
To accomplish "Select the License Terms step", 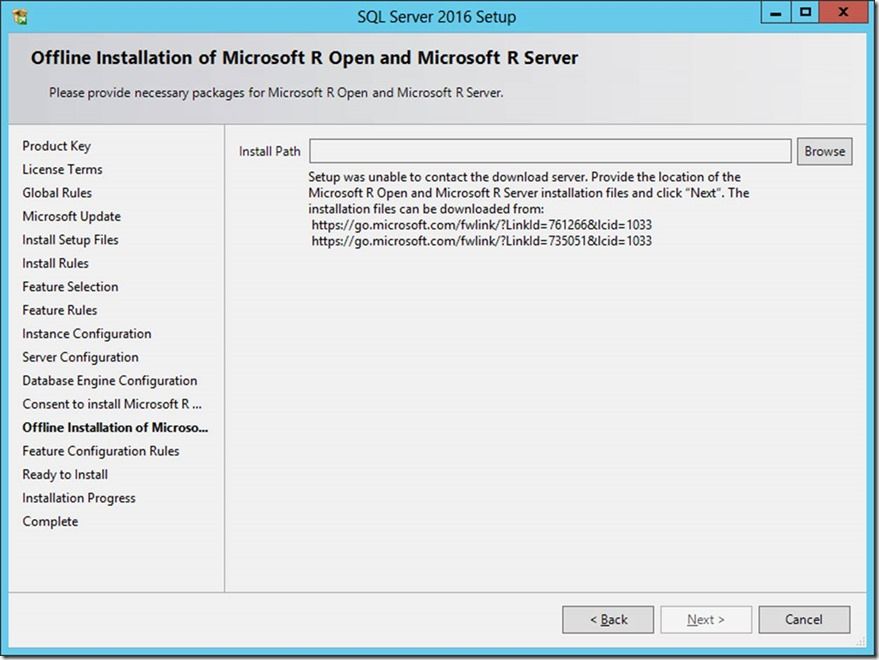I will click(x=62, y=169).
